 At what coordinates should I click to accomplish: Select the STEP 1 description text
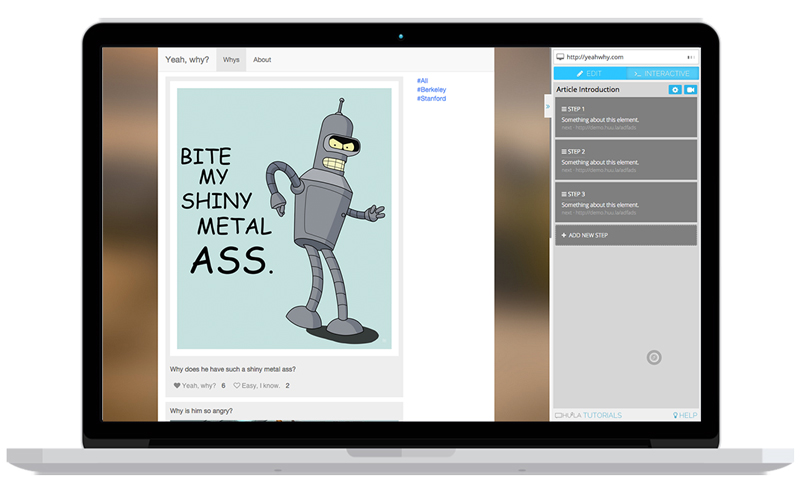click(600, 120)
